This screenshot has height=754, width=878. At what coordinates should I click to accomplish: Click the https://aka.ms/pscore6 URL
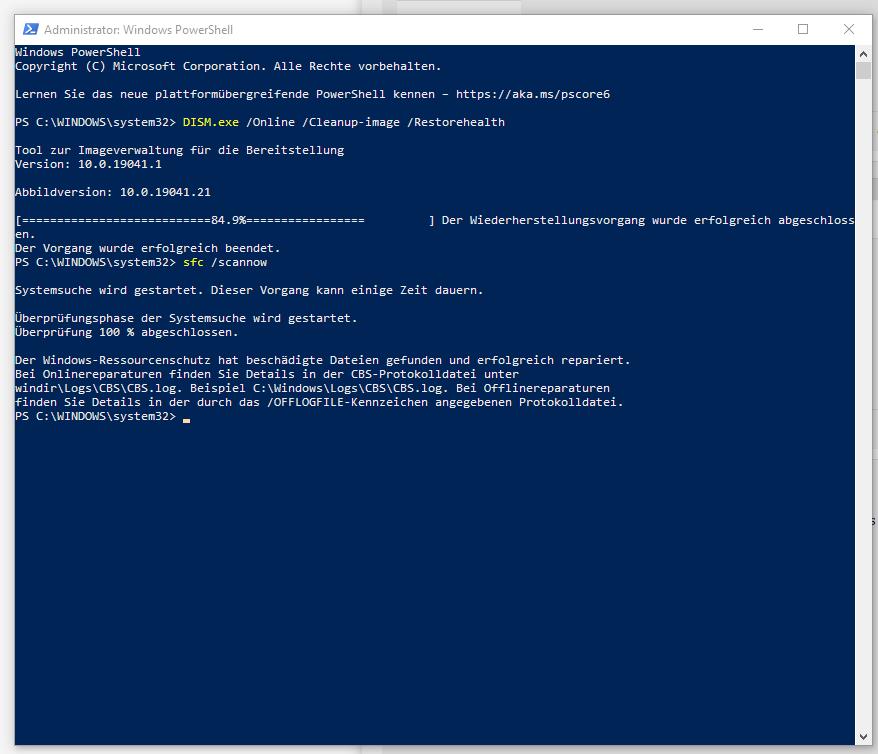[533, 94]
